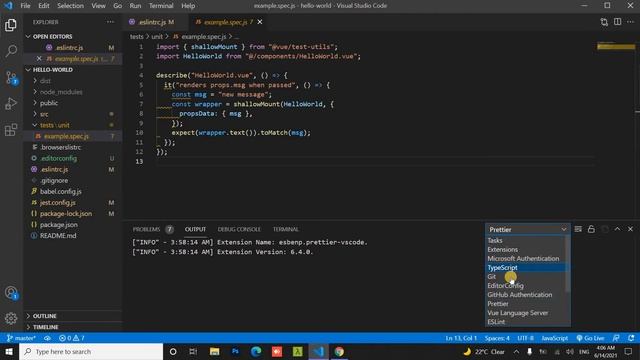640x360 pixels.
Task: Click the Ln 13, Col 1 position indicator
Action: click(461, 338)
